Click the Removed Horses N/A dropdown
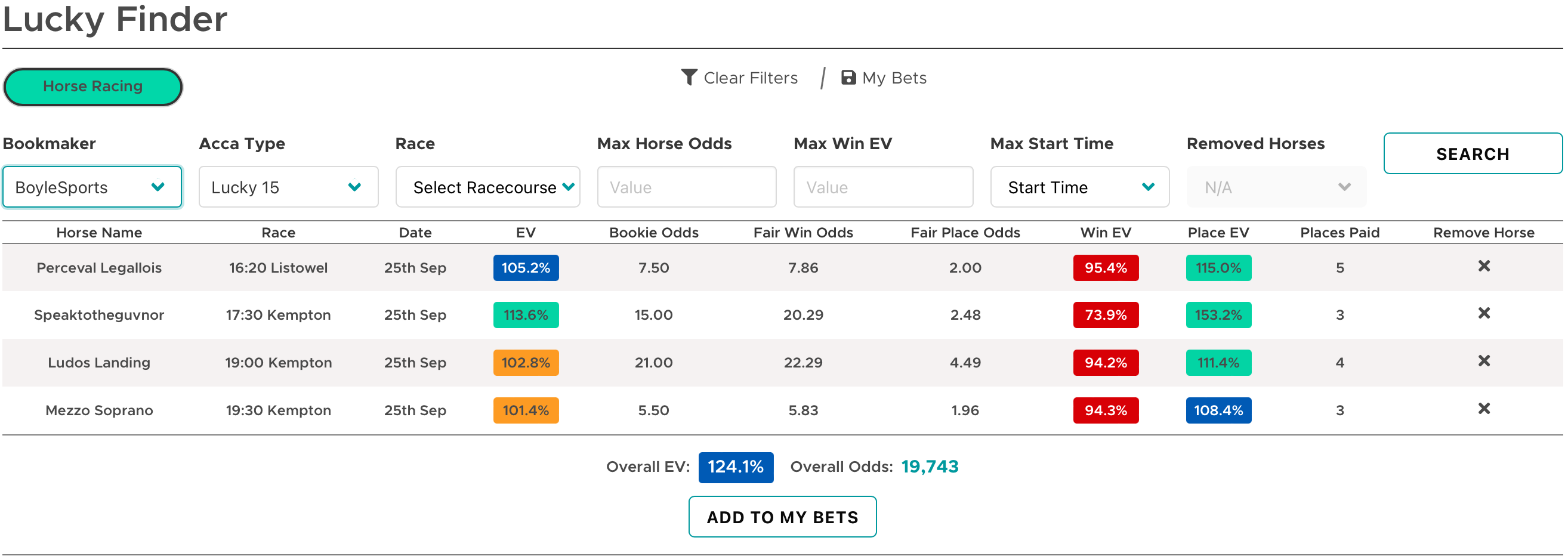This screenshot has height=556, width=1568. [1276, 187]
